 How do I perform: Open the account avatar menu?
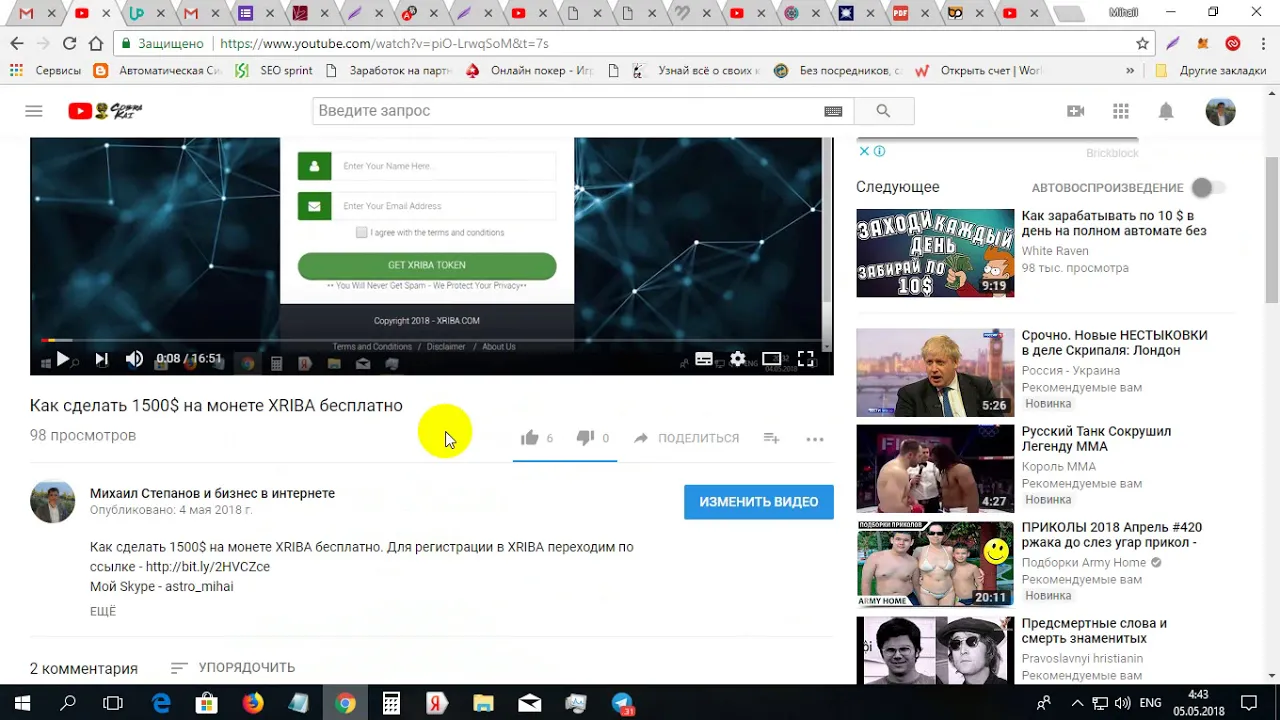coord(1221,111)
